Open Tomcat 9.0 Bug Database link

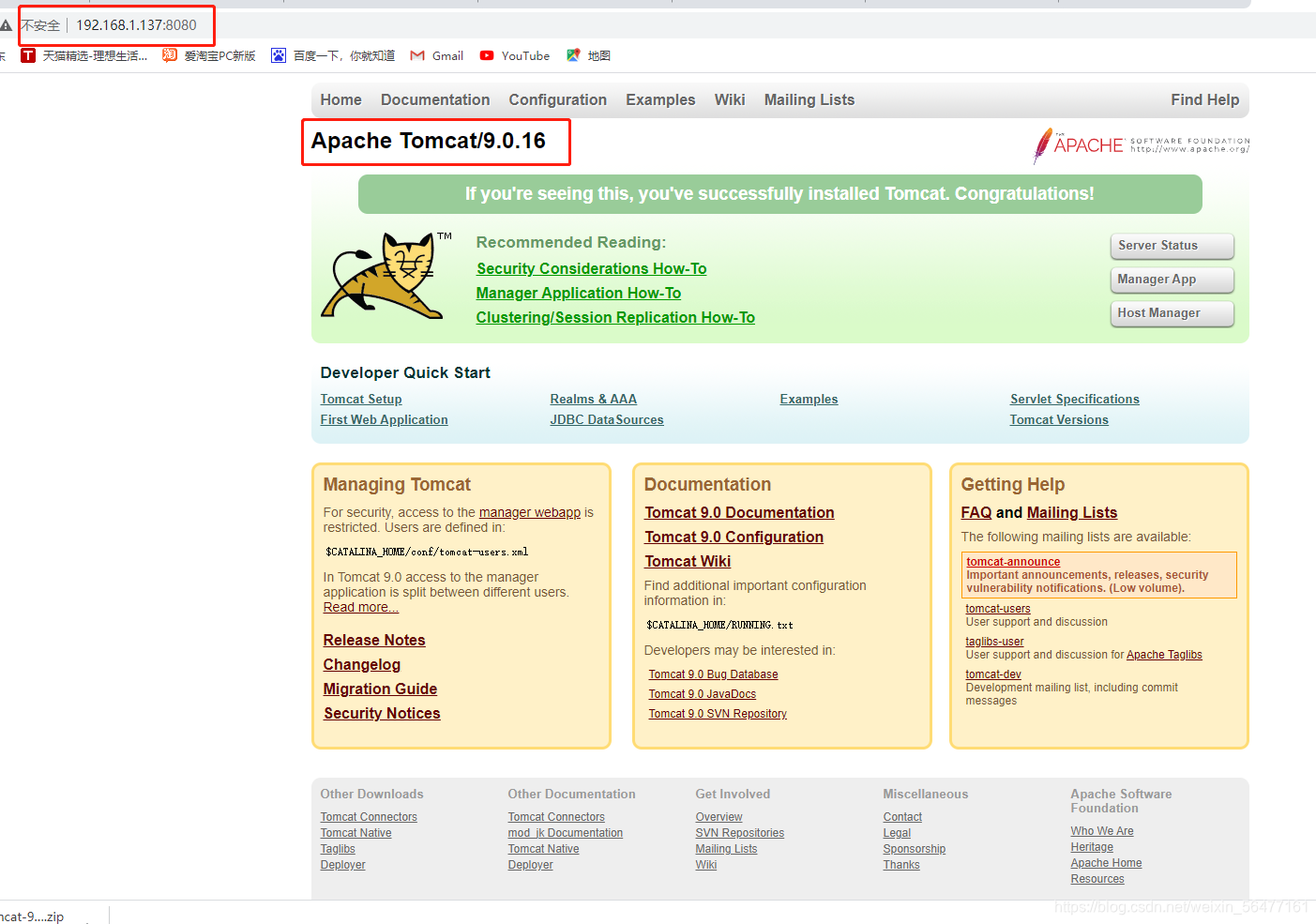pyautogui.click(x=713, y=674)
